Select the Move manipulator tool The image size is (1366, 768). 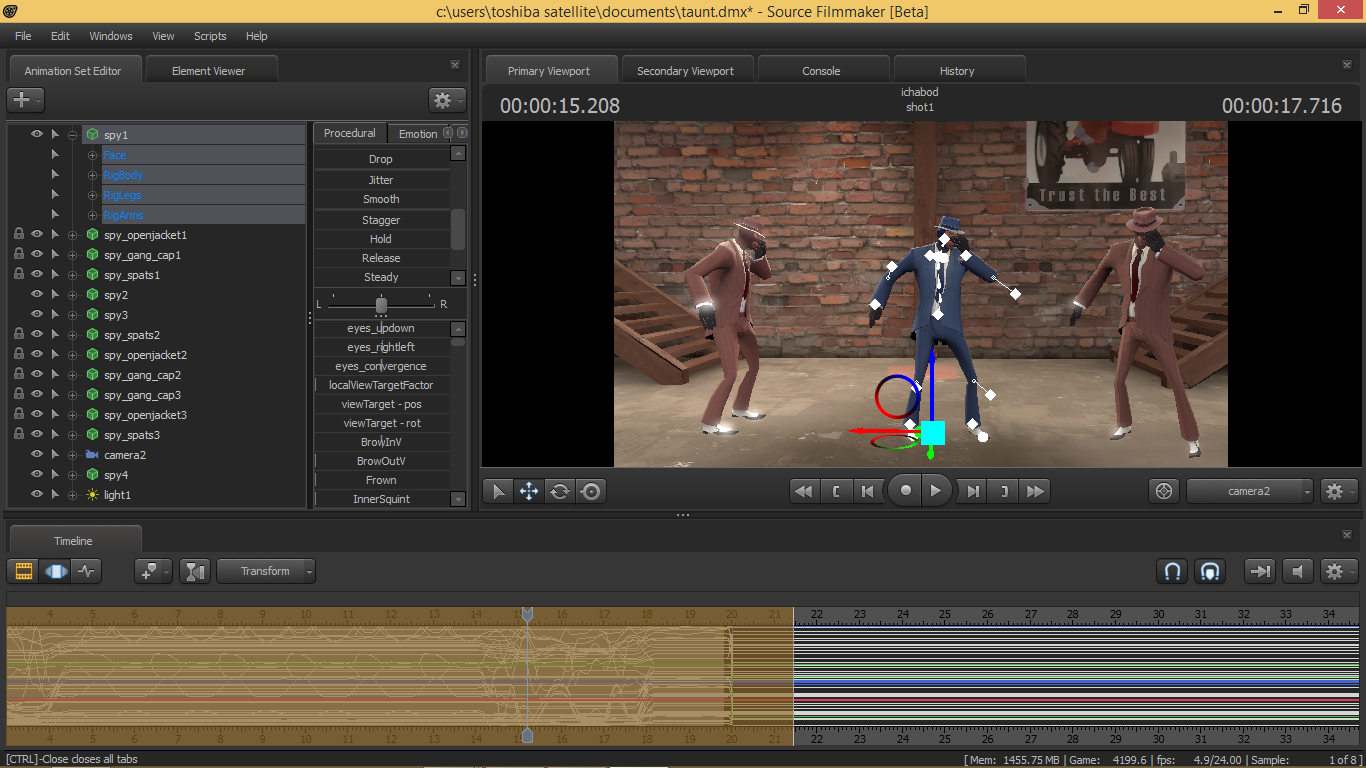click(x=529, y=491)
